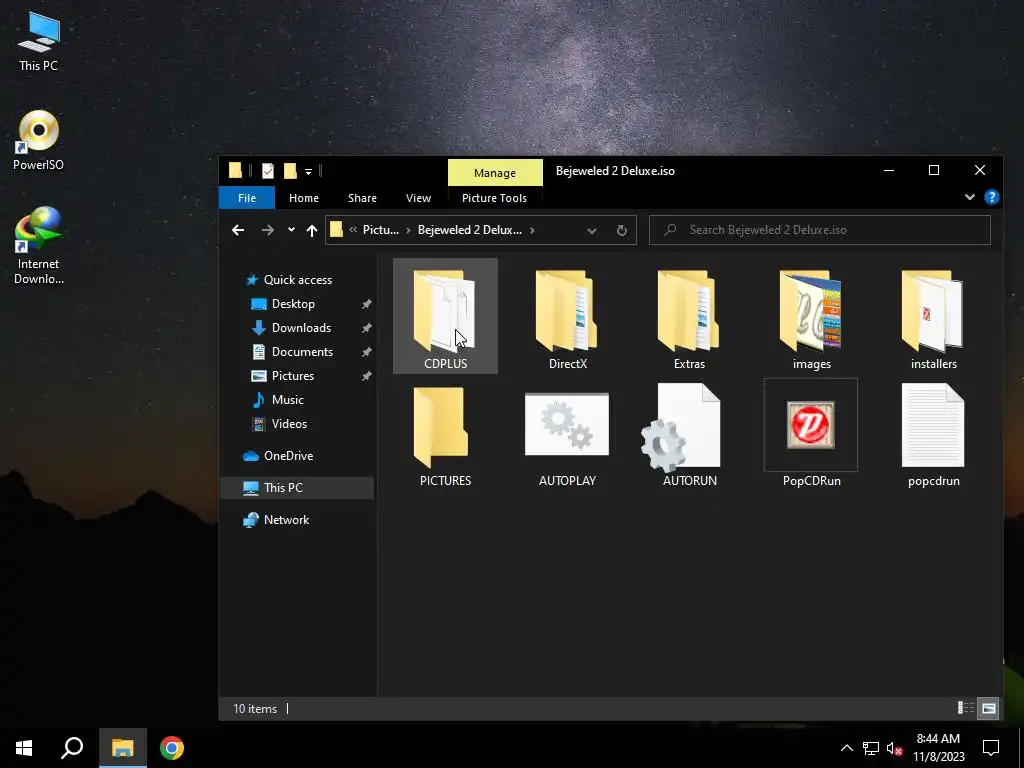Select Quick access in navigation pane
Viewport: 1024px width, 768px height.
(297, 280)
